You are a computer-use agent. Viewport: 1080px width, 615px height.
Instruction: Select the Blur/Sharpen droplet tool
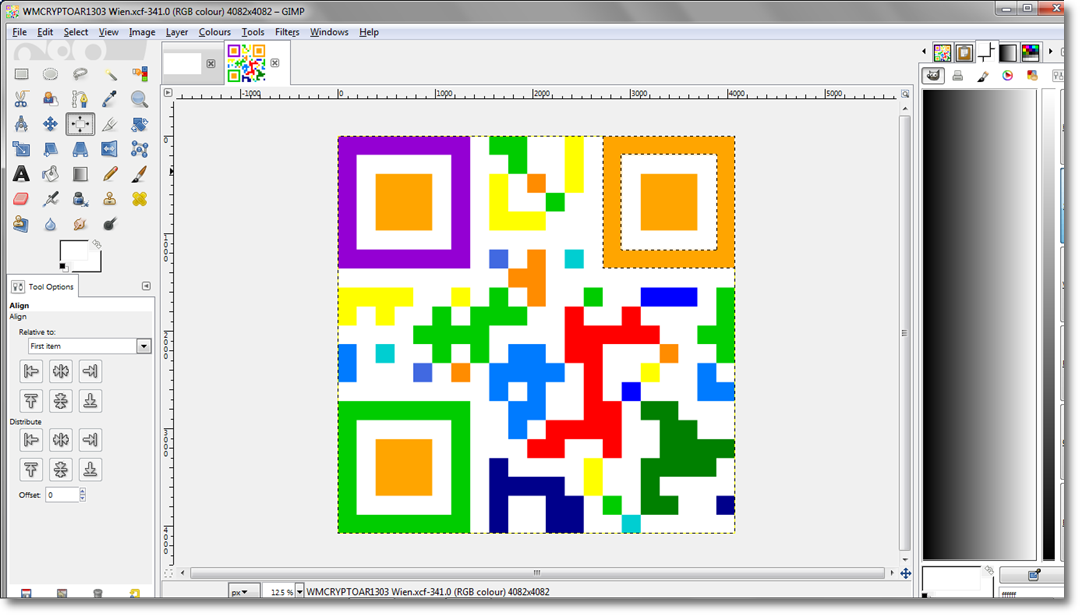pos(50,224)
